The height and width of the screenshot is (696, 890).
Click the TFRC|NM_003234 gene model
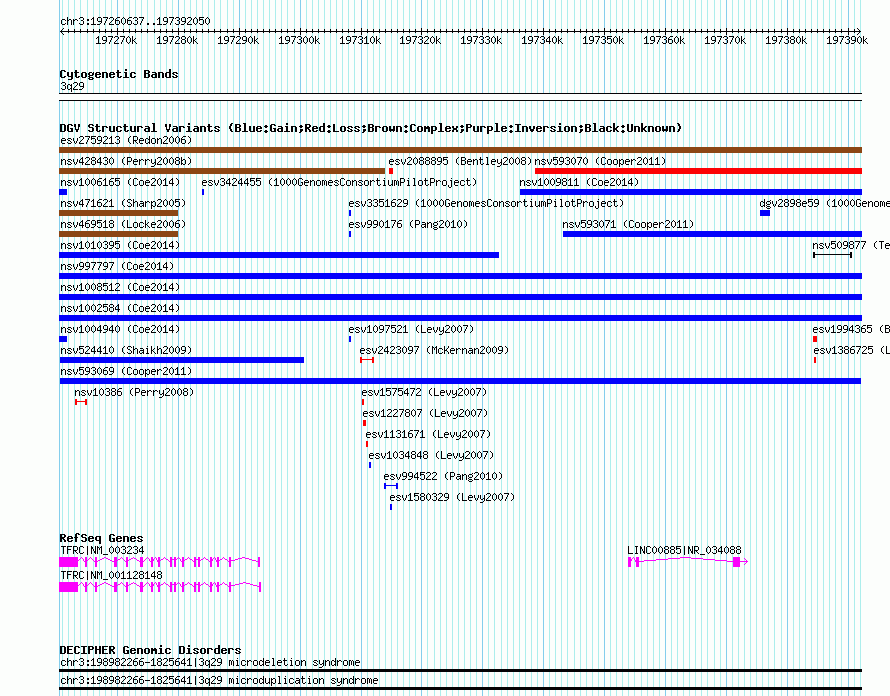tap(159, 562)
